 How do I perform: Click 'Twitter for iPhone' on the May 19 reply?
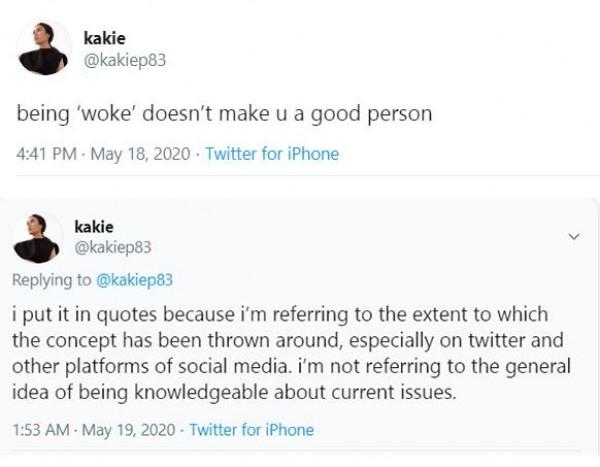coord(250,430)
